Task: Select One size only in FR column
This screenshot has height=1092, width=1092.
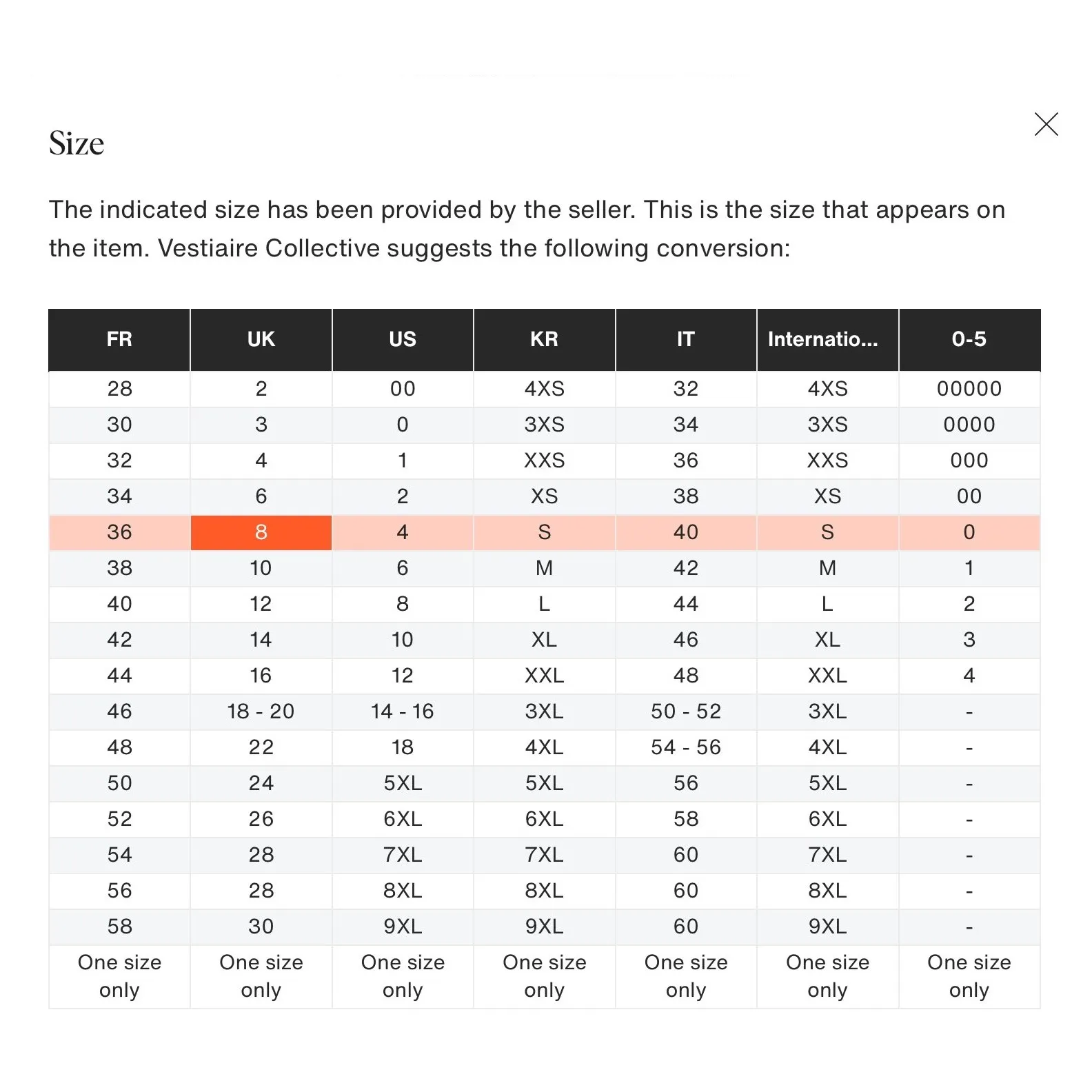Action: (119, 976)
